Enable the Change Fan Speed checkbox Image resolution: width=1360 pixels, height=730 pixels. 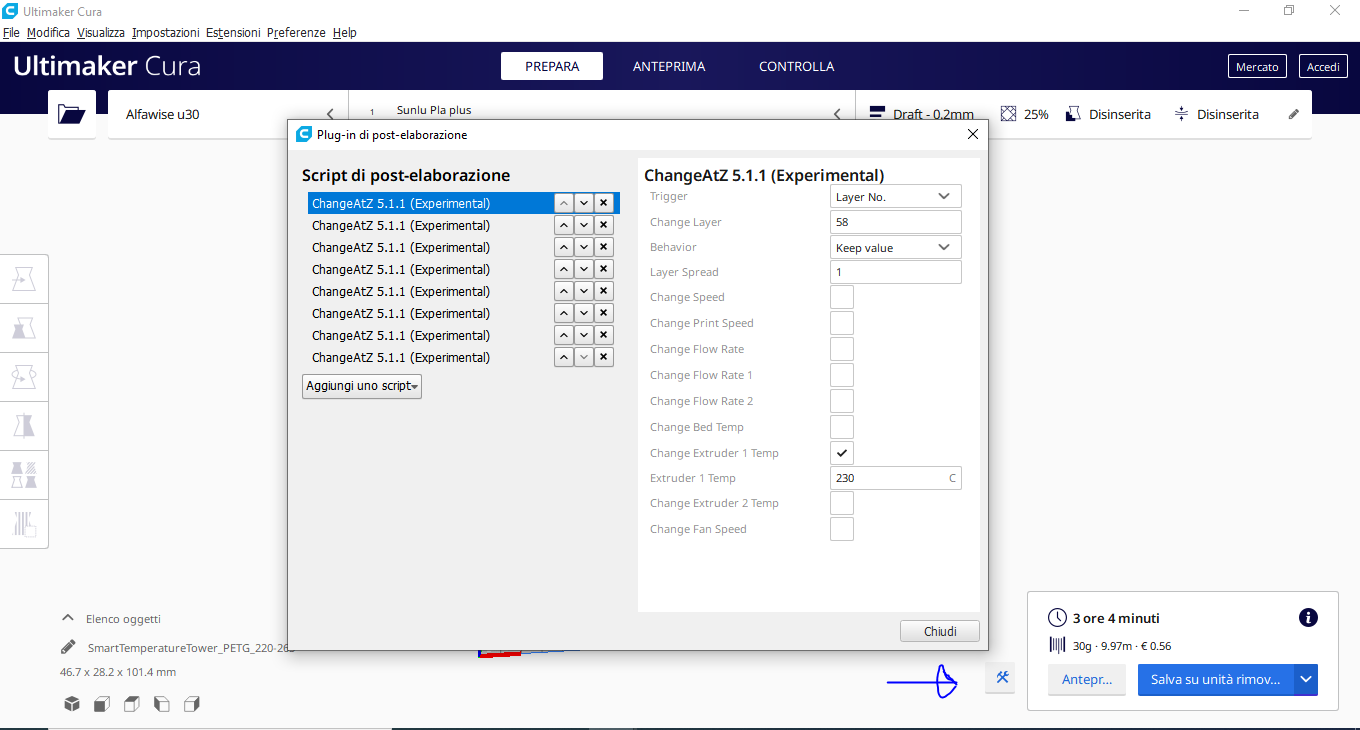pos(842,529)
